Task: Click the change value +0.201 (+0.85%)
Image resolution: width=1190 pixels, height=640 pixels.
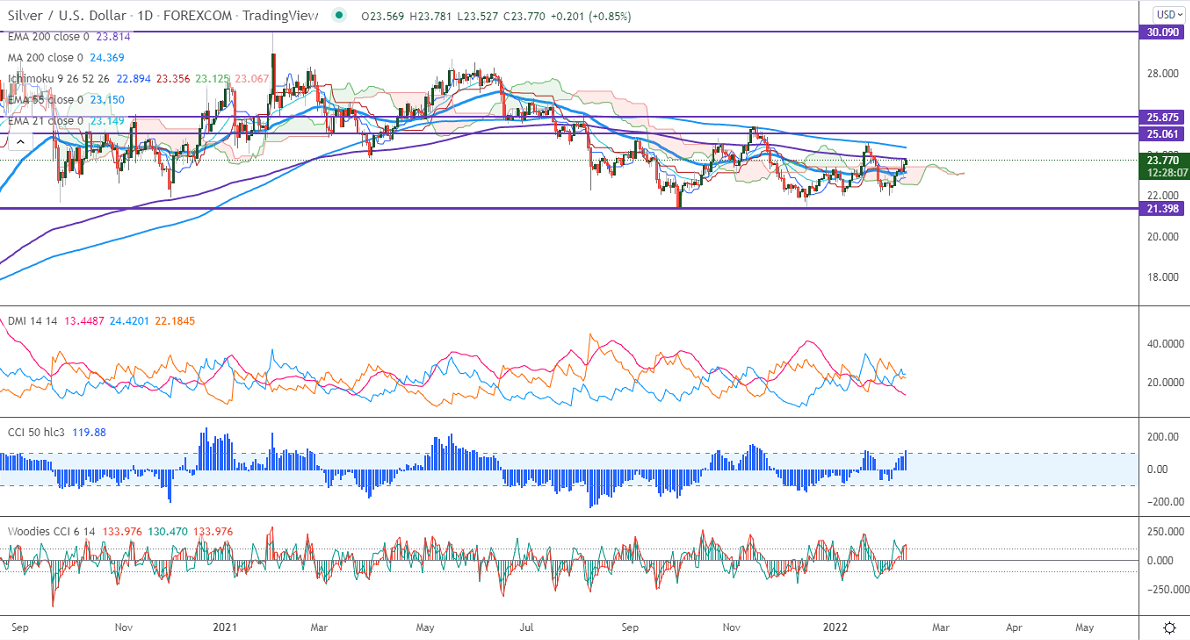Action: (x=590, y=16)
